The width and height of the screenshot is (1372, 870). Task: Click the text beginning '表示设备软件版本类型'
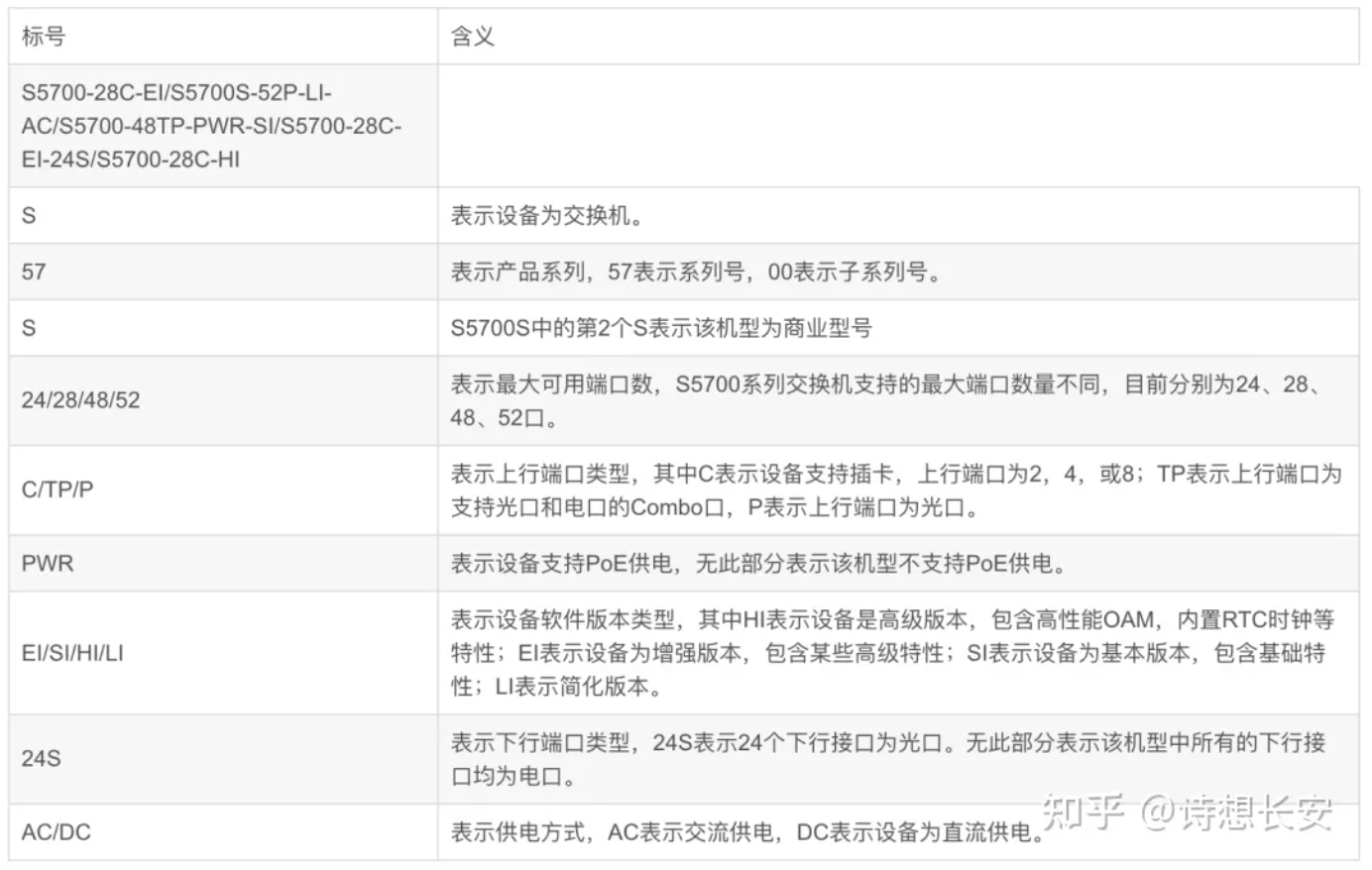click(892, 653)
